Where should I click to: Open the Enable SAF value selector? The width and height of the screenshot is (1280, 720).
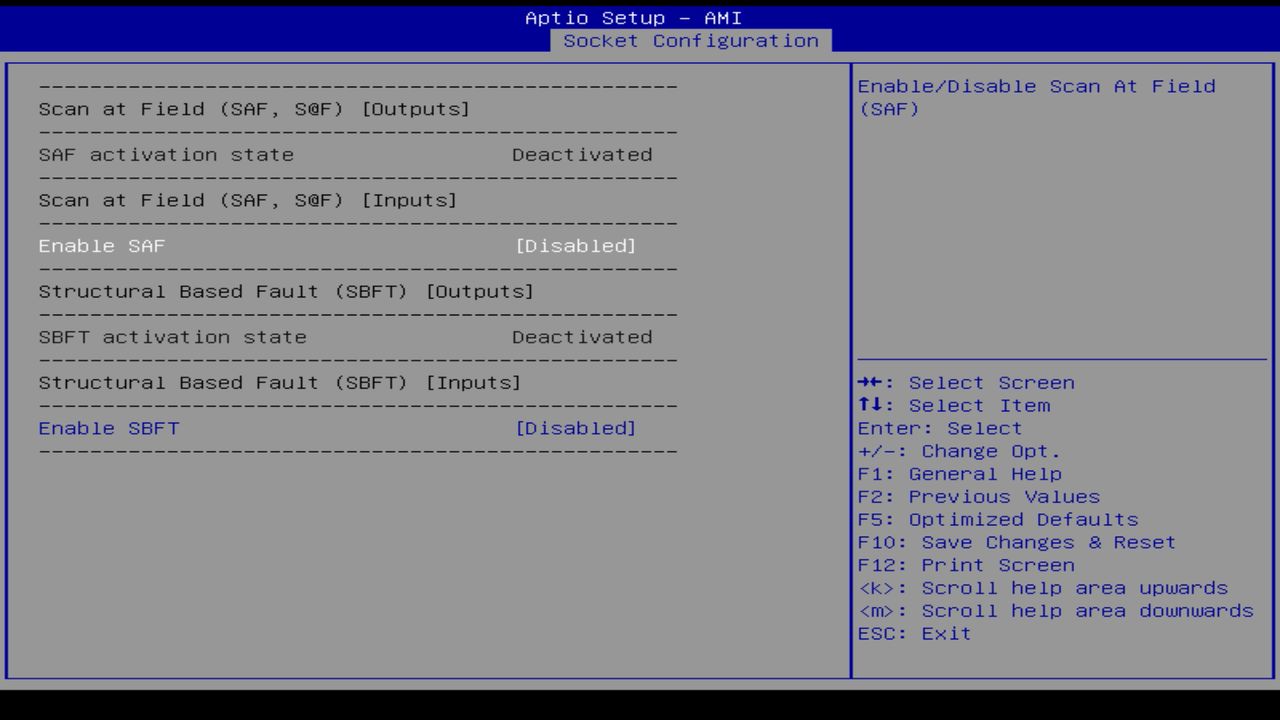coord(577,245)
